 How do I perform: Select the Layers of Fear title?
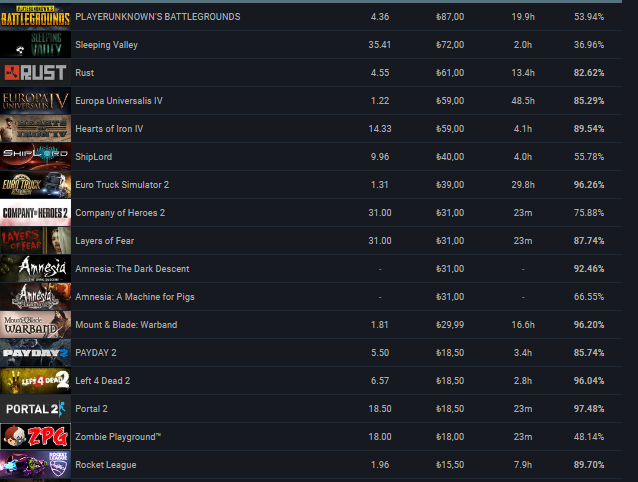coord(105,241)
